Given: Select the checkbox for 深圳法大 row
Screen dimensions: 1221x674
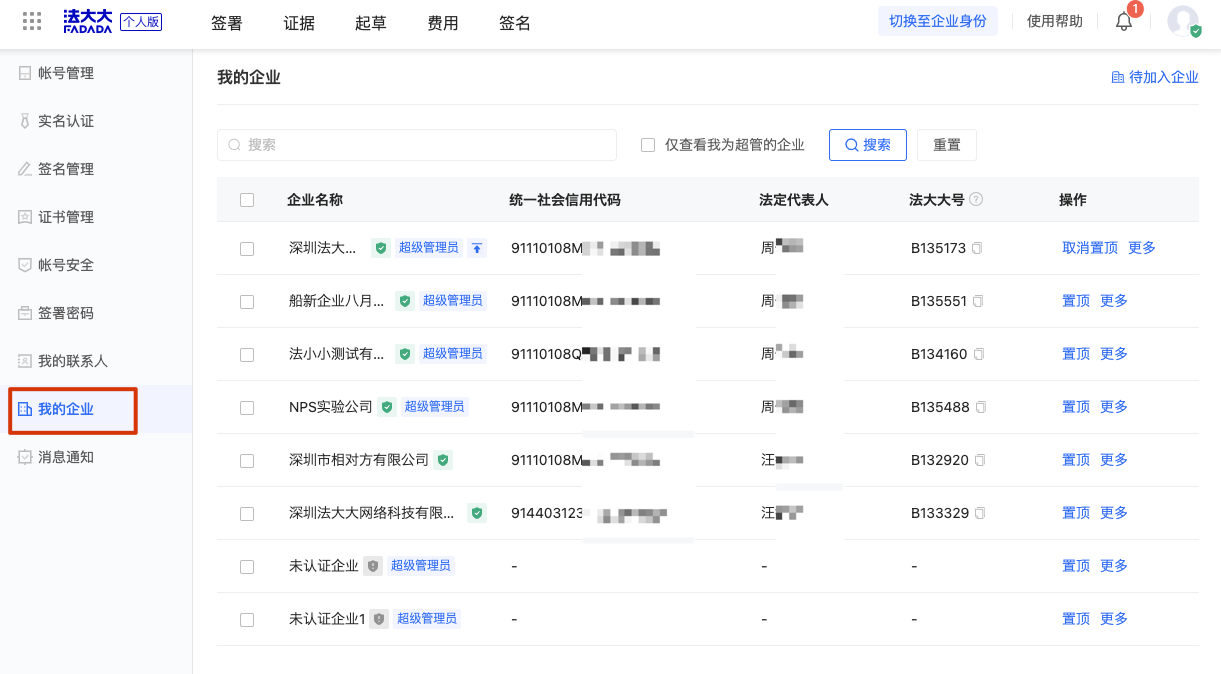Looking at the screenshot, I should tap(247, 249).
